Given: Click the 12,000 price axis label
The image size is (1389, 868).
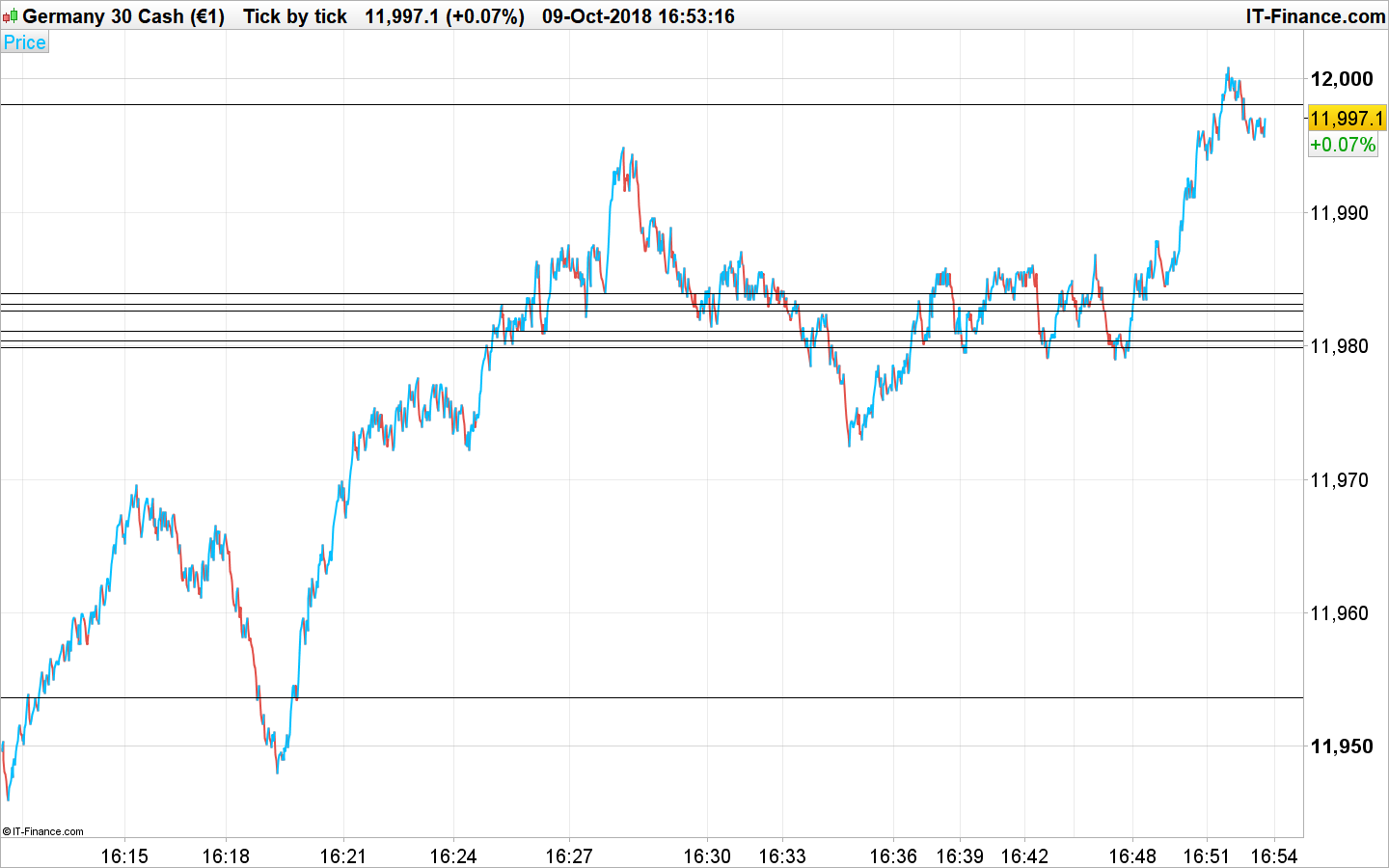Looking at the screenshot, I should [x=1341, y=79].
